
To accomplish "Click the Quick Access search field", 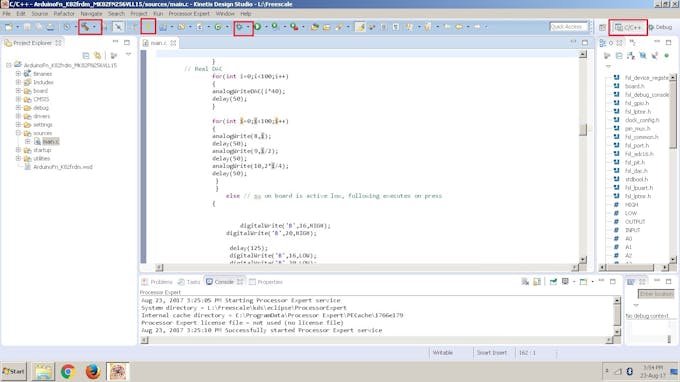I will (569, 27).
